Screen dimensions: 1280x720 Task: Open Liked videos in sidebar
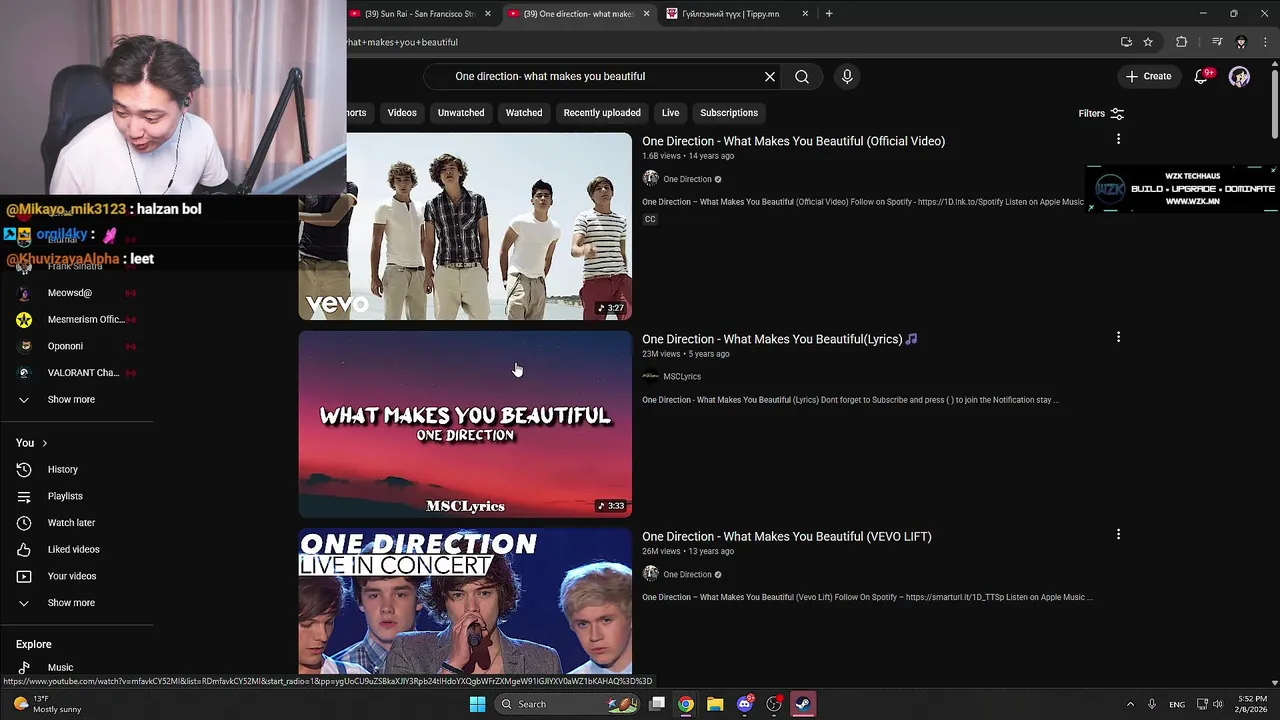click(73, 549)
